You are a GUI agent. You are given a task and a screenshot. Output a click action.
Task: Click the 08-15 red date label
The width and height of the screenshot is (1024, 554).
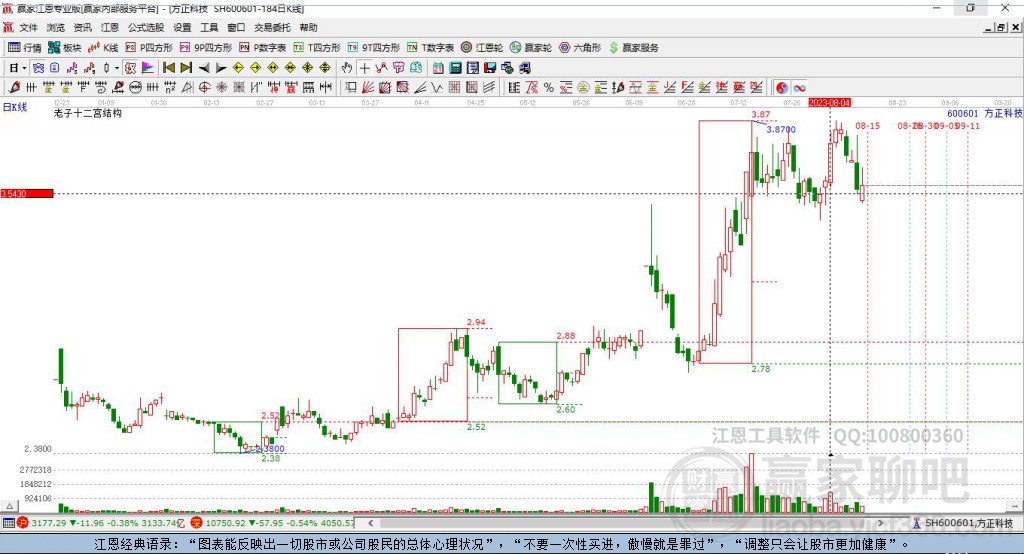pyautogui.click(x=867, y=125)
